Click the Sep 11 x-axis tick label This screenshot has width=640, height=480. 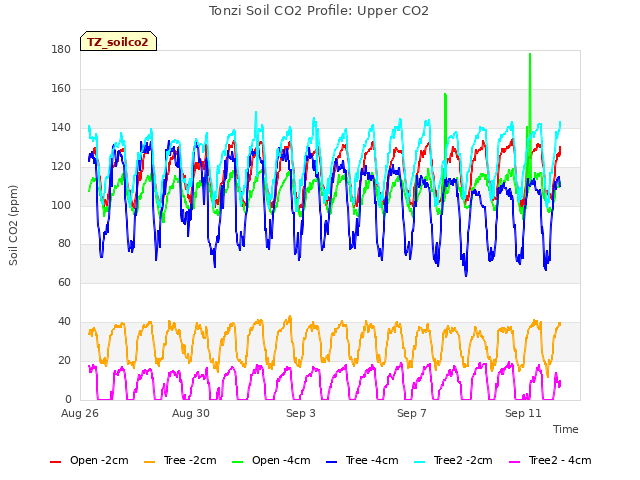pos(523,413)
